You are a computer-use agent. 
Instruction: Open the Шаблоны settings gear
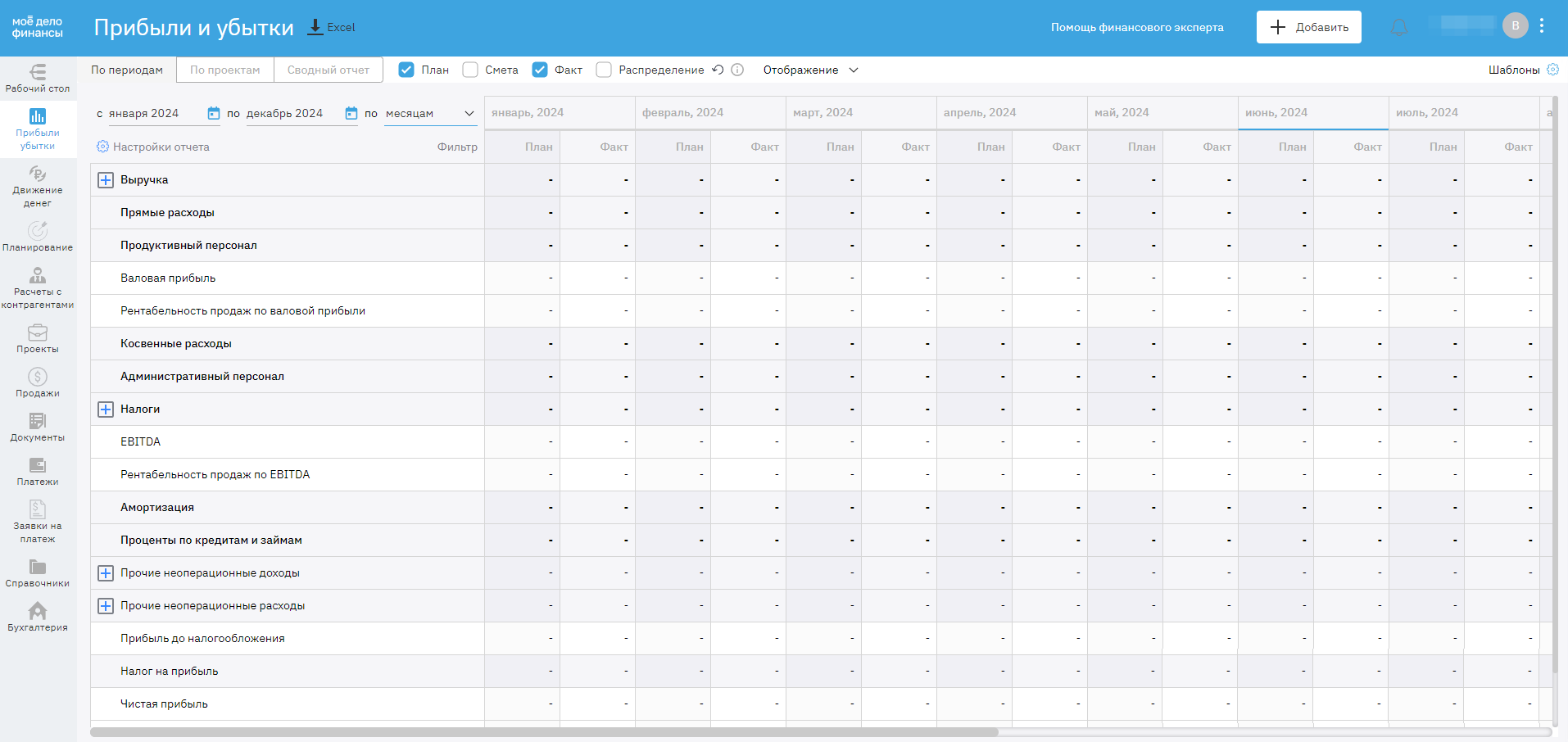click(x=1552, y=70)
